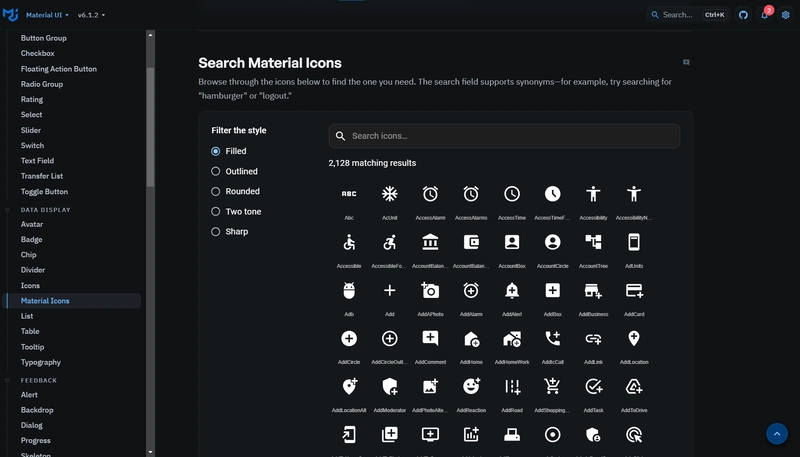Pick the AddAPhoto camera icon
Viewport: 800px width, 457px height.
(x=430, y=290)
